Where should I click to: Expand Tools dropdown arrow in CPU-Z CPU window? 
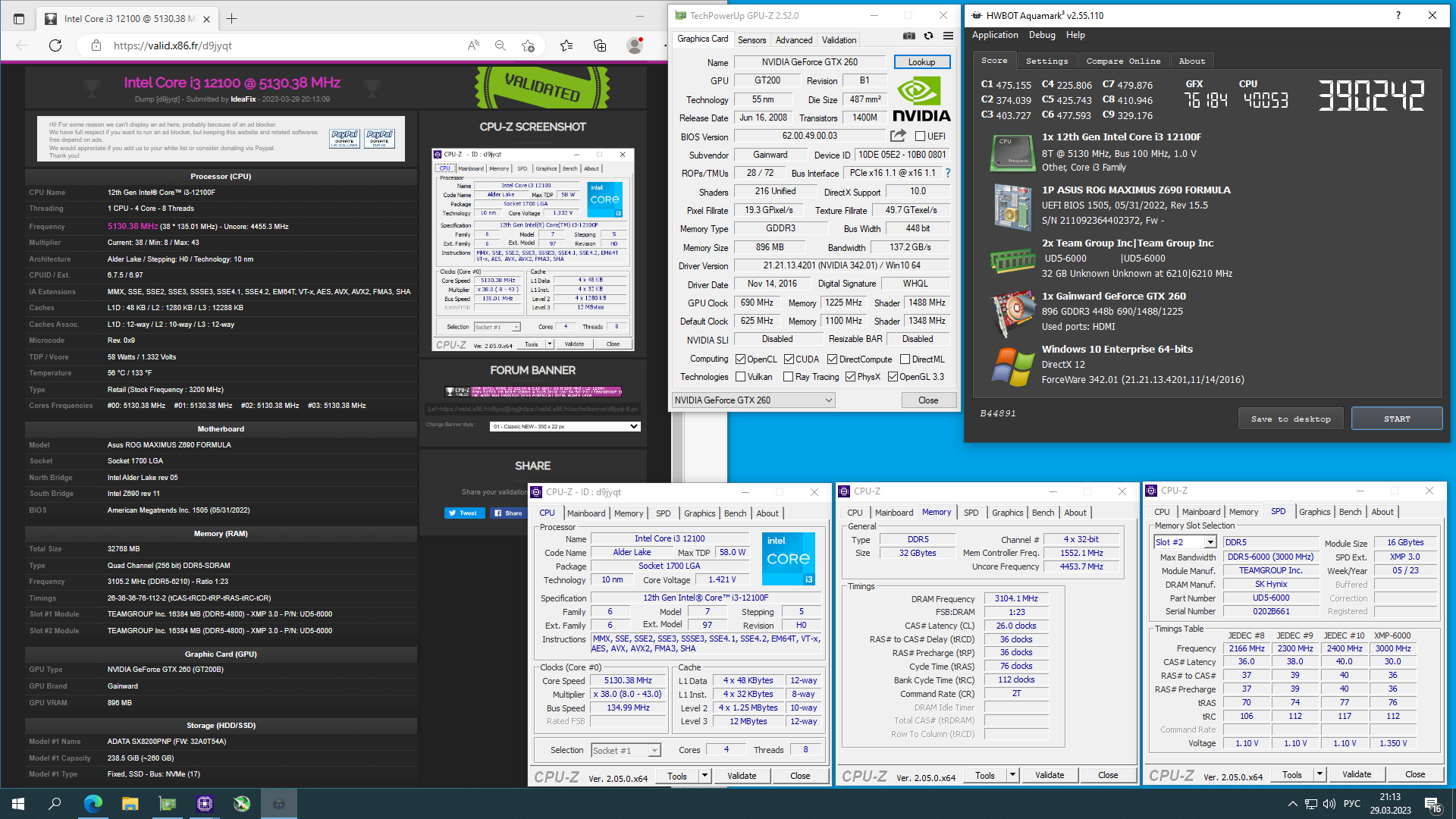(704, 776)
